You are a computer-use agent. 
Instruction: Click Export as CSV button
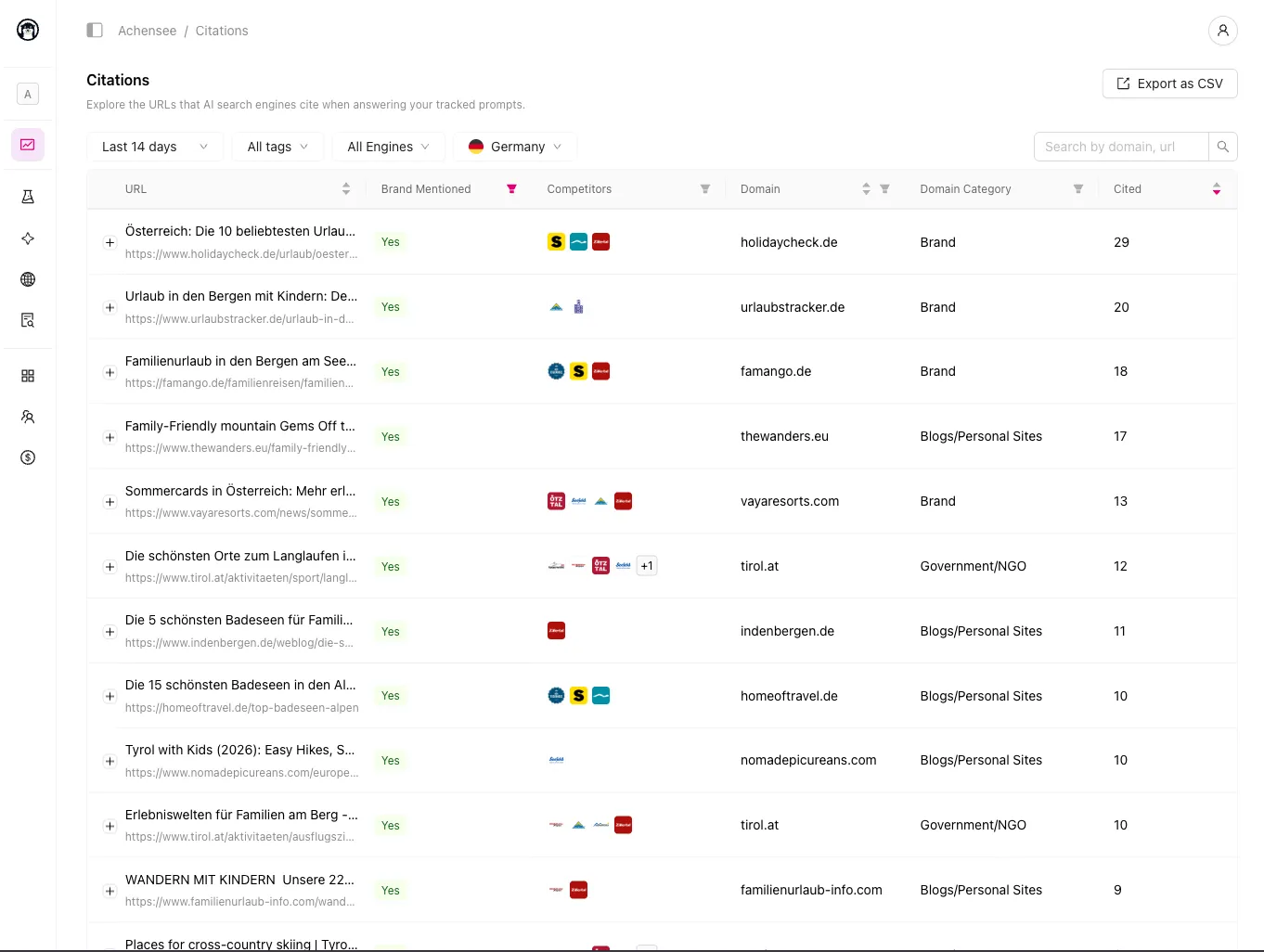[1169, 84]
